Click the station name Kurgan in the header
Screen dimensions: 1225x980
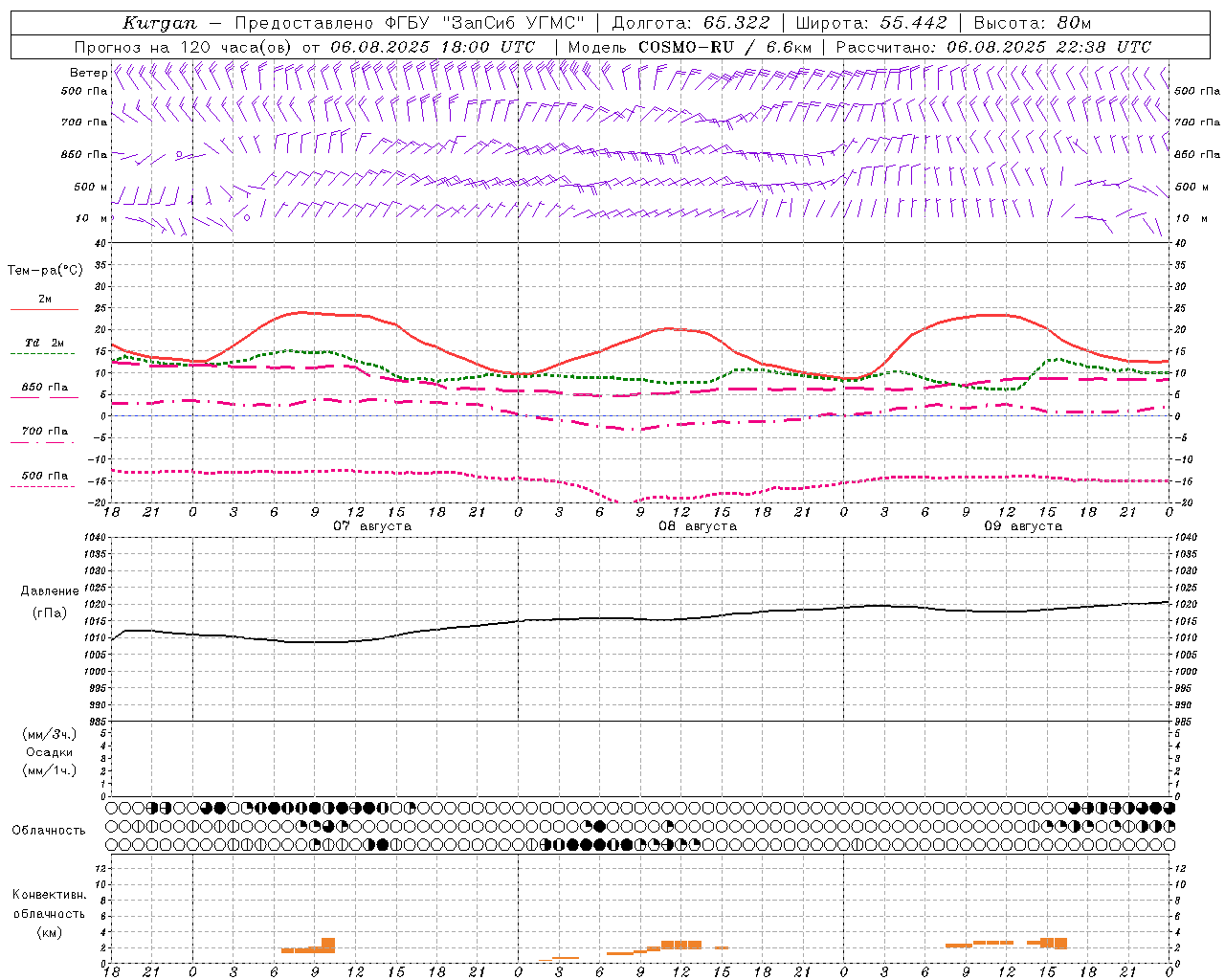pos(160,23)
